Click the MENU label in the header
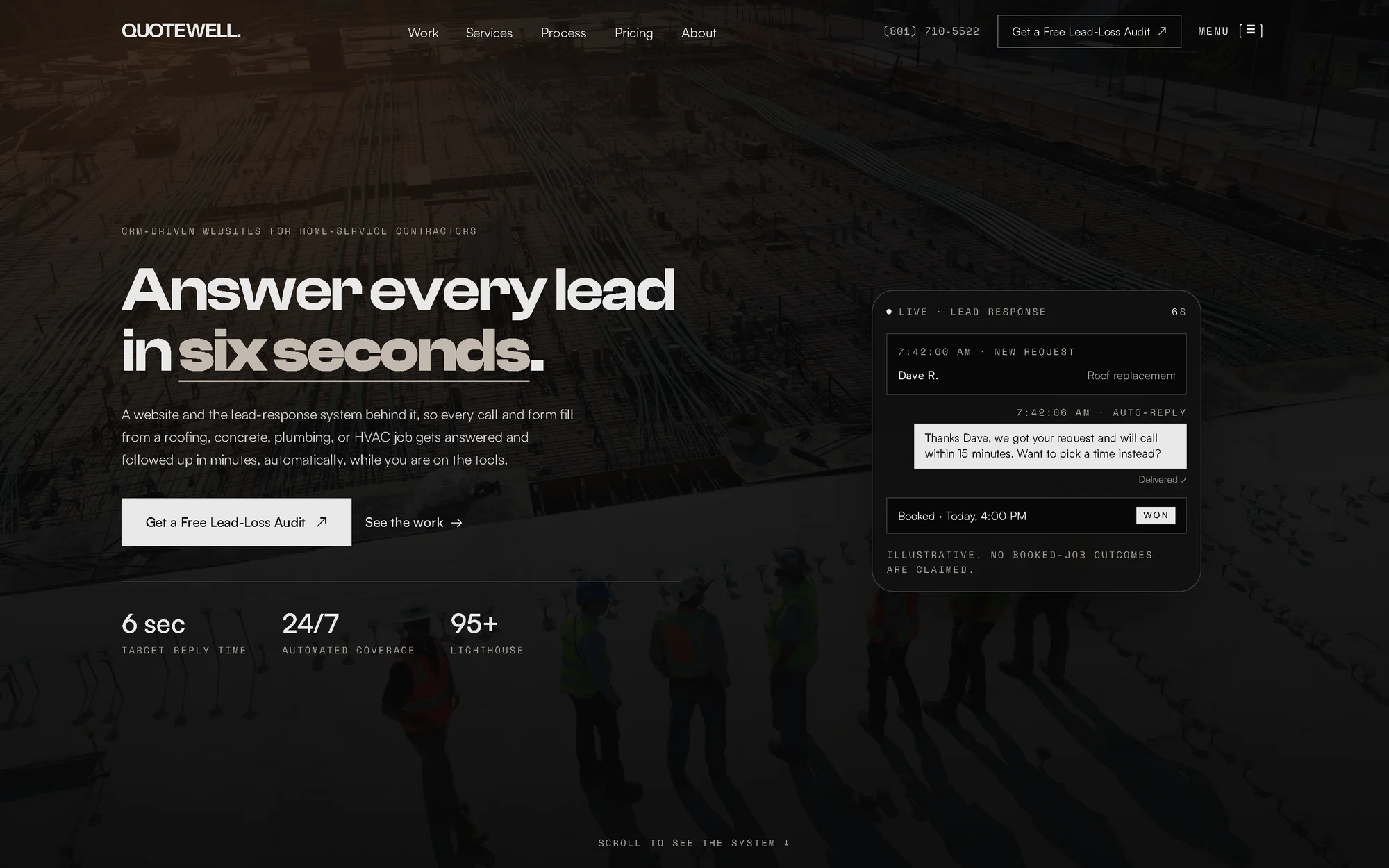Viewport: 1389px width, 868px height. click(1213, 31)
